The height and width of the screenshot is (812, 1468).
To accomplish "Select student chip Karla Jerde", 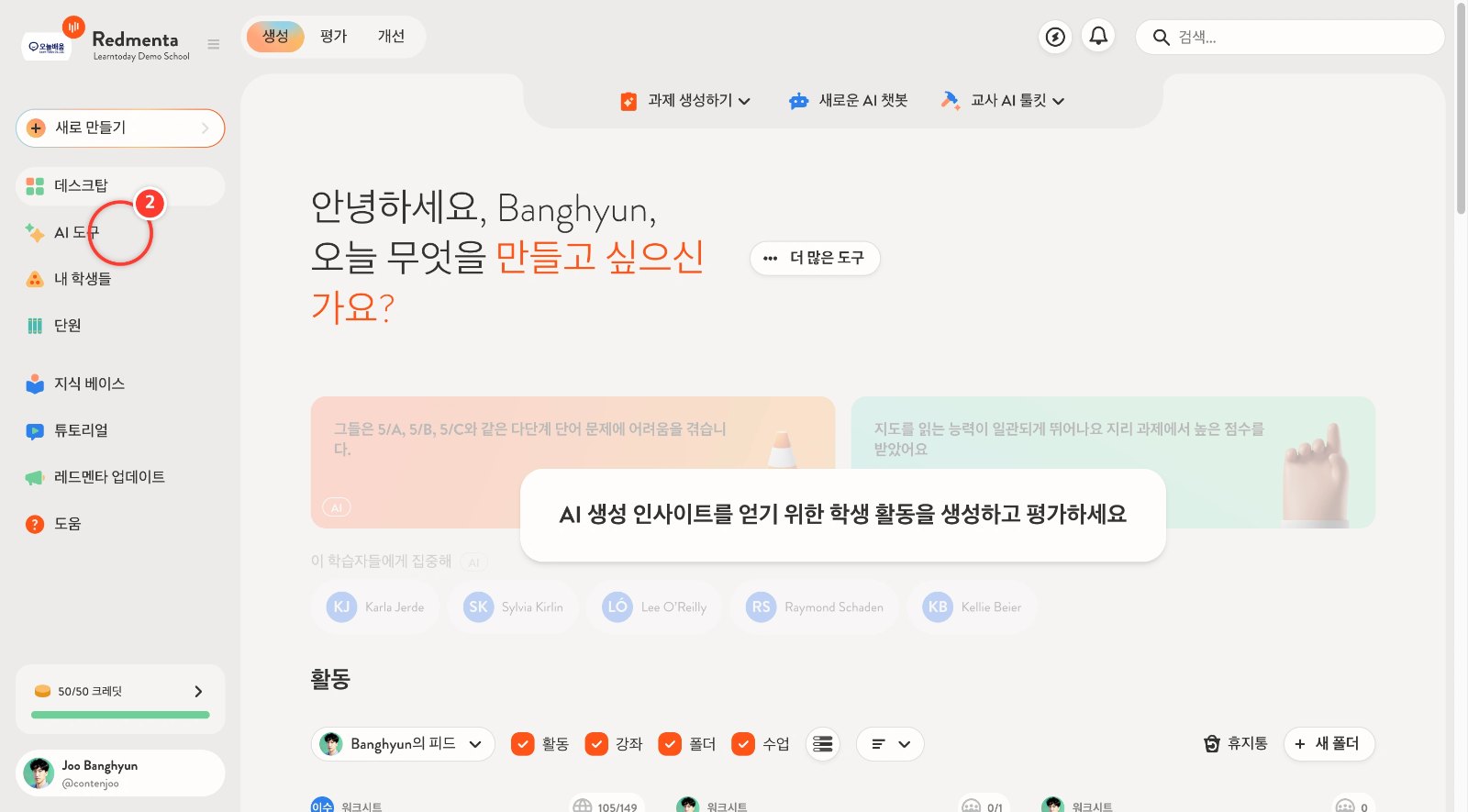I will click(375, 607).
